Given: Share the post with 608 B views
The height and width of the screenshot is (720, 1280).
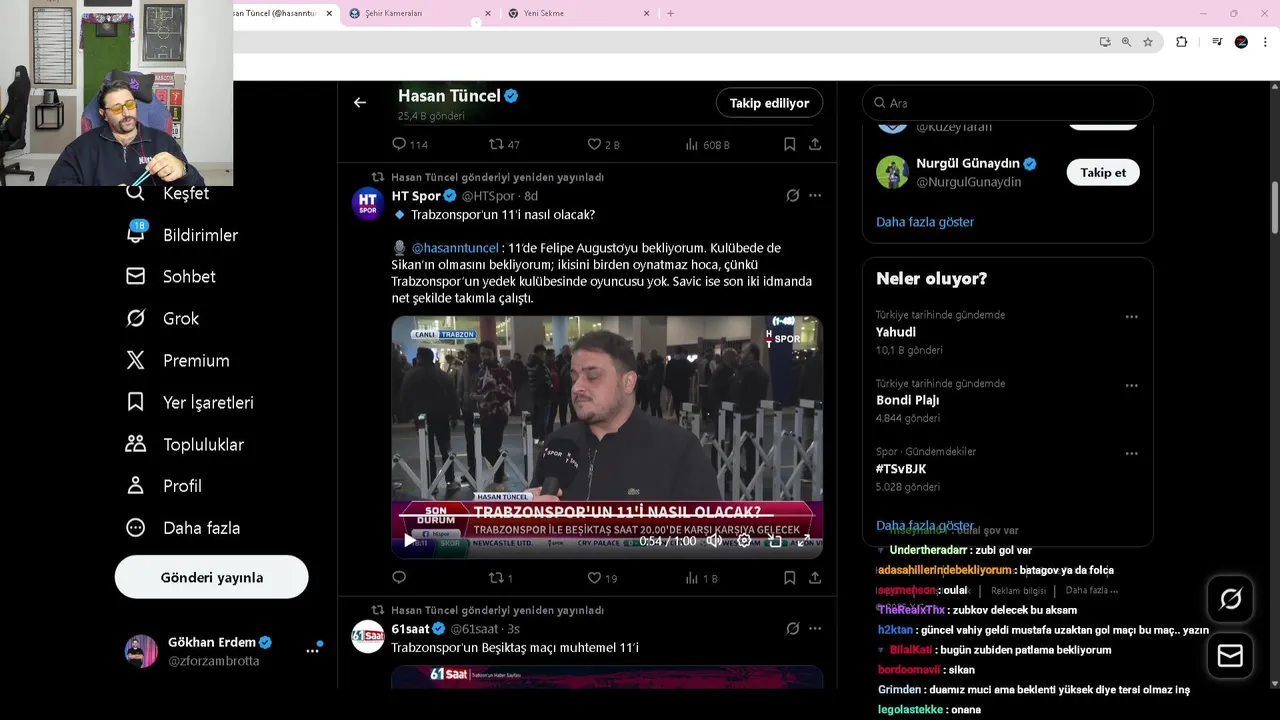Looking at the screenshot, I should 815,144.
